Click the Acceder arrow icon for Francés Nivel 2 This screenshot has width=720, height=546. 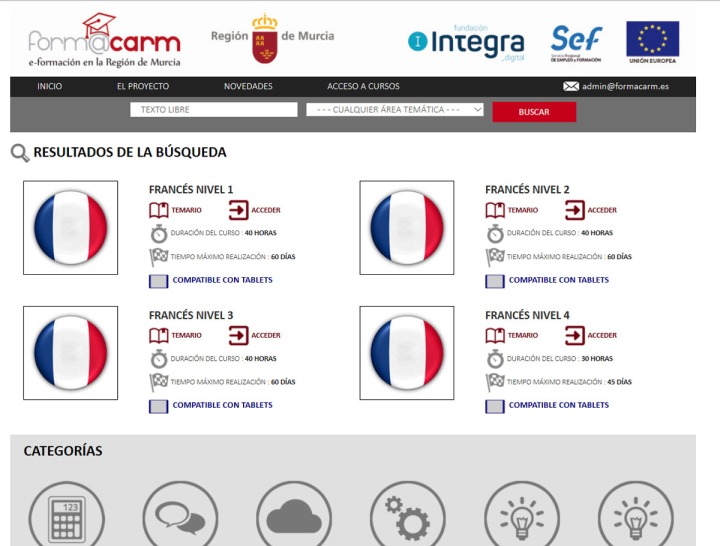[574, 210]
